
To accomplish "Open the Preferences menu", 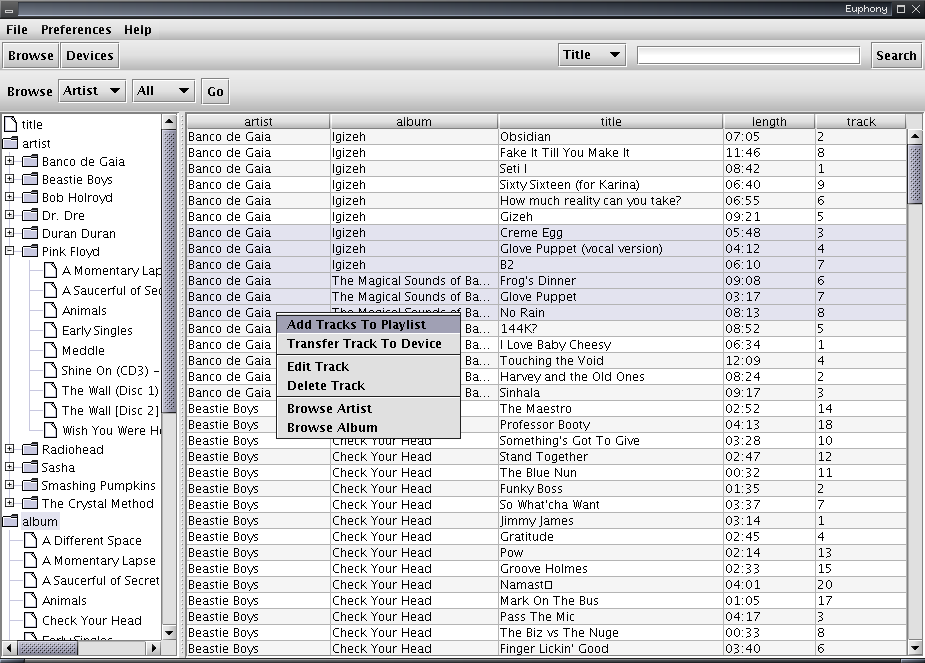I will pyautogui.click(x=76, y=29).
